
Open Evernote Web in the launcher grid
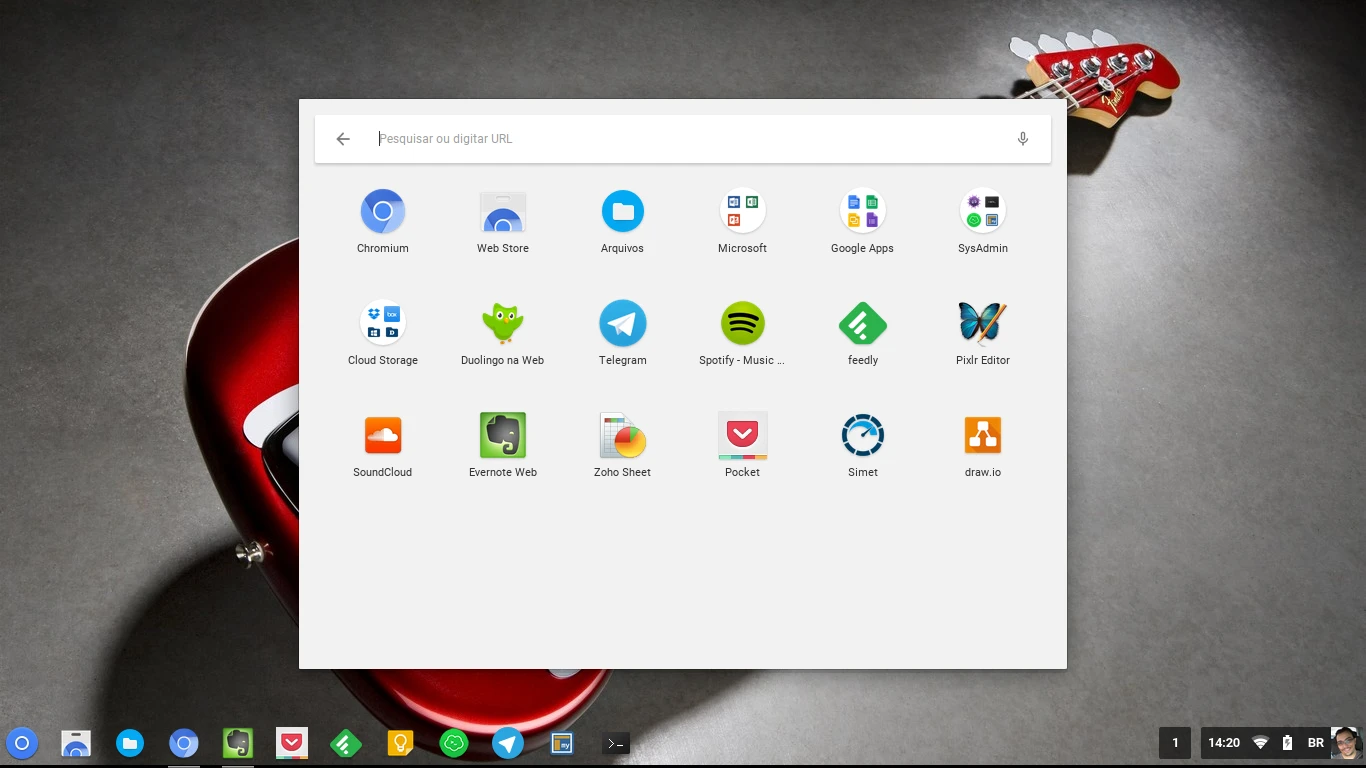click(503, 436)
